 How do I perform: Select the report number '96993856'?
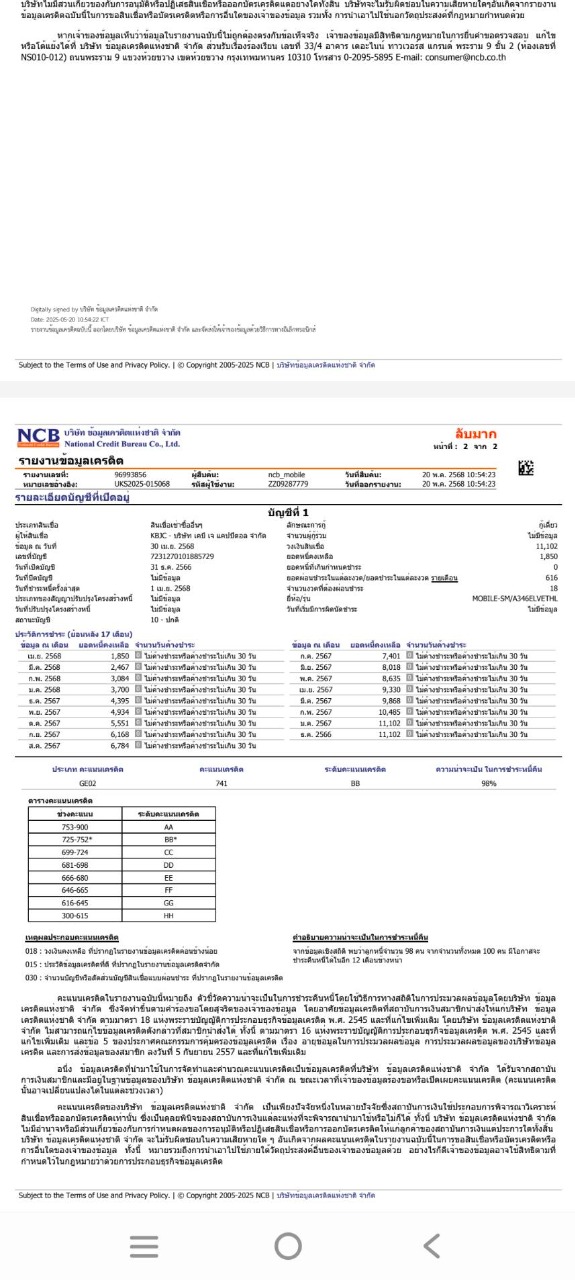131,474
